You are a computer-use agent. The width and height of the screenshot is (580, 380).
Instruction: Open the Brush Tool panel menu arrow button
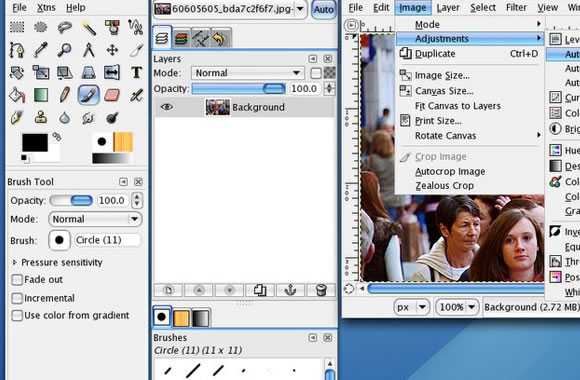click(x=123, y=182)
